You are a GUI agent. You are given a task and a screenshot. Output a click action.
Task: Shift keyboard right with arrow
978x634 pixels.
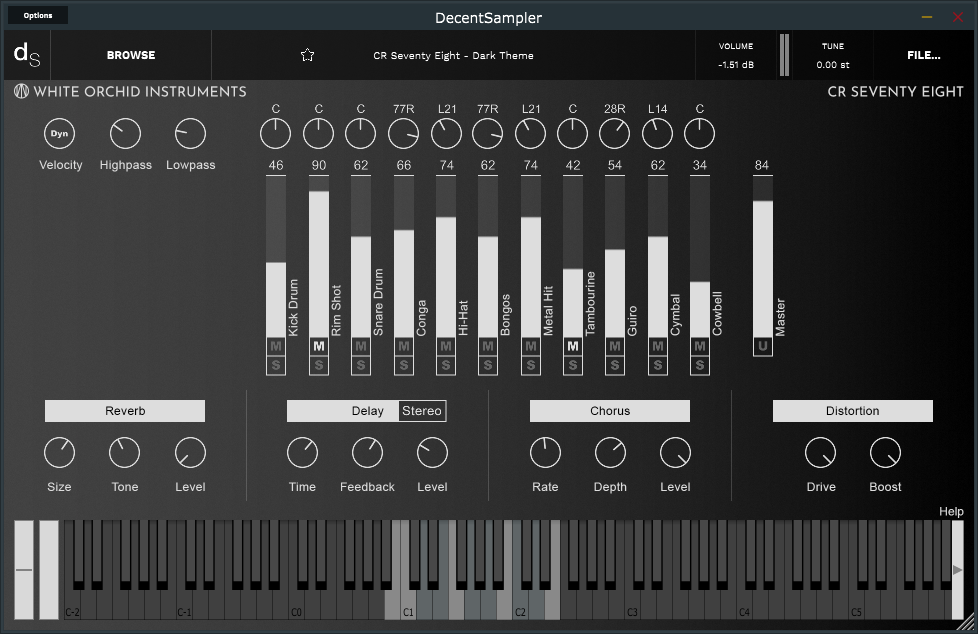957,570
